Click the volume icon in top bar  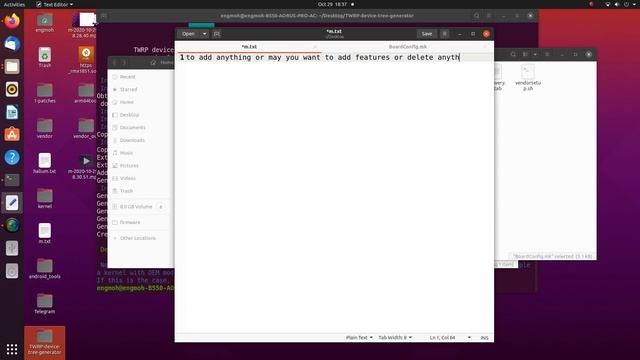click(616, 4)
